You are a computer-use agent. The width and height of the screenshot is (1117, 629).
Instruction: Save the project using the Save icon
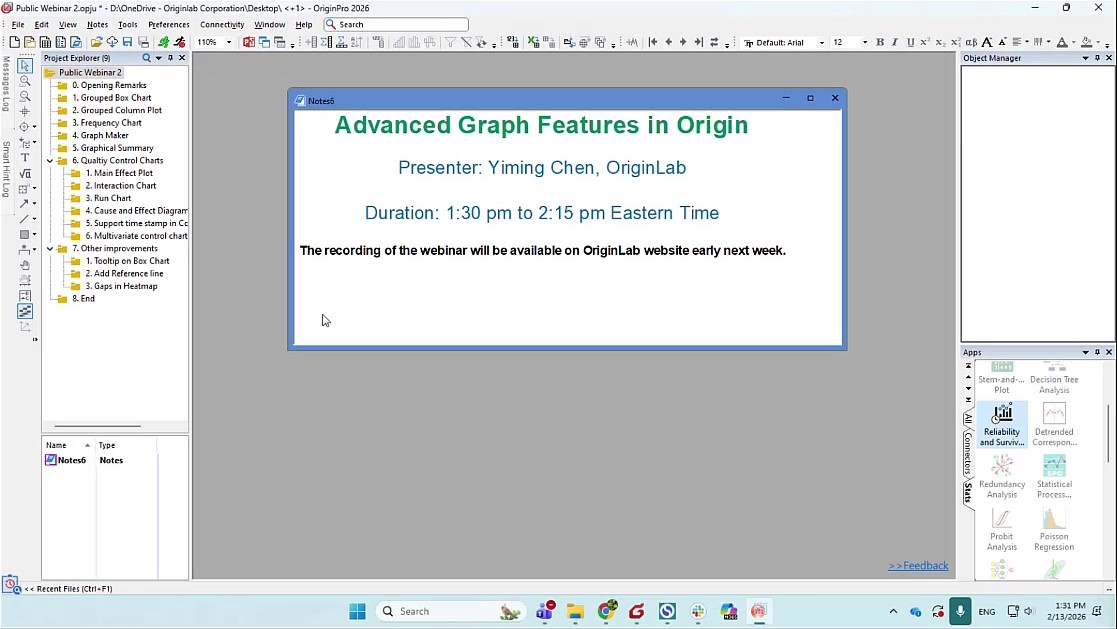pyautogui.click(x=127, y=42)
